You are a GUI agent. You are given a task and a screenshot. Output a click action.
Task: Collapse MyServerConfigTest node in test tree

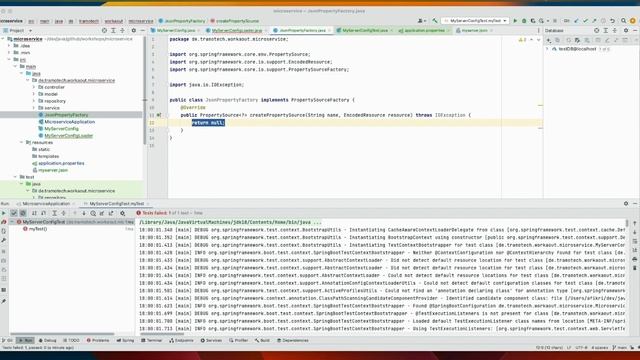point(12,222)
